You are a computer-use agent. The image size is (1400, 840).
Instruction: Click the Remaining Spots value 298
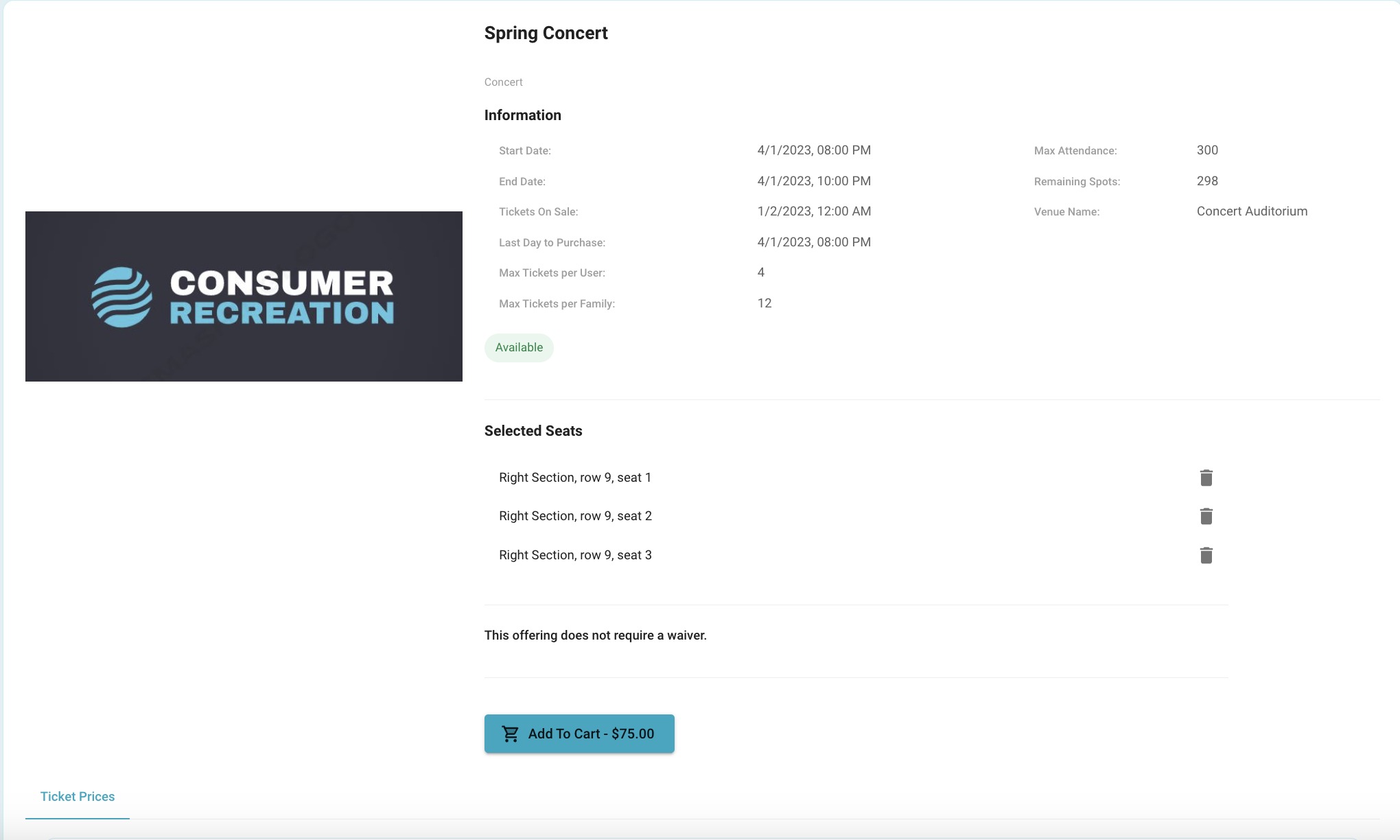click(1207, 181)
